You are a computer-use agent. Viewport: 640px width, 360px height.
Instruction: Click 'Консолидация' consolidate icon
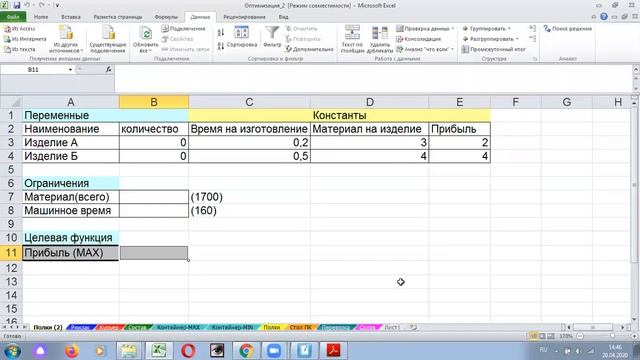(x=400, y=39)
